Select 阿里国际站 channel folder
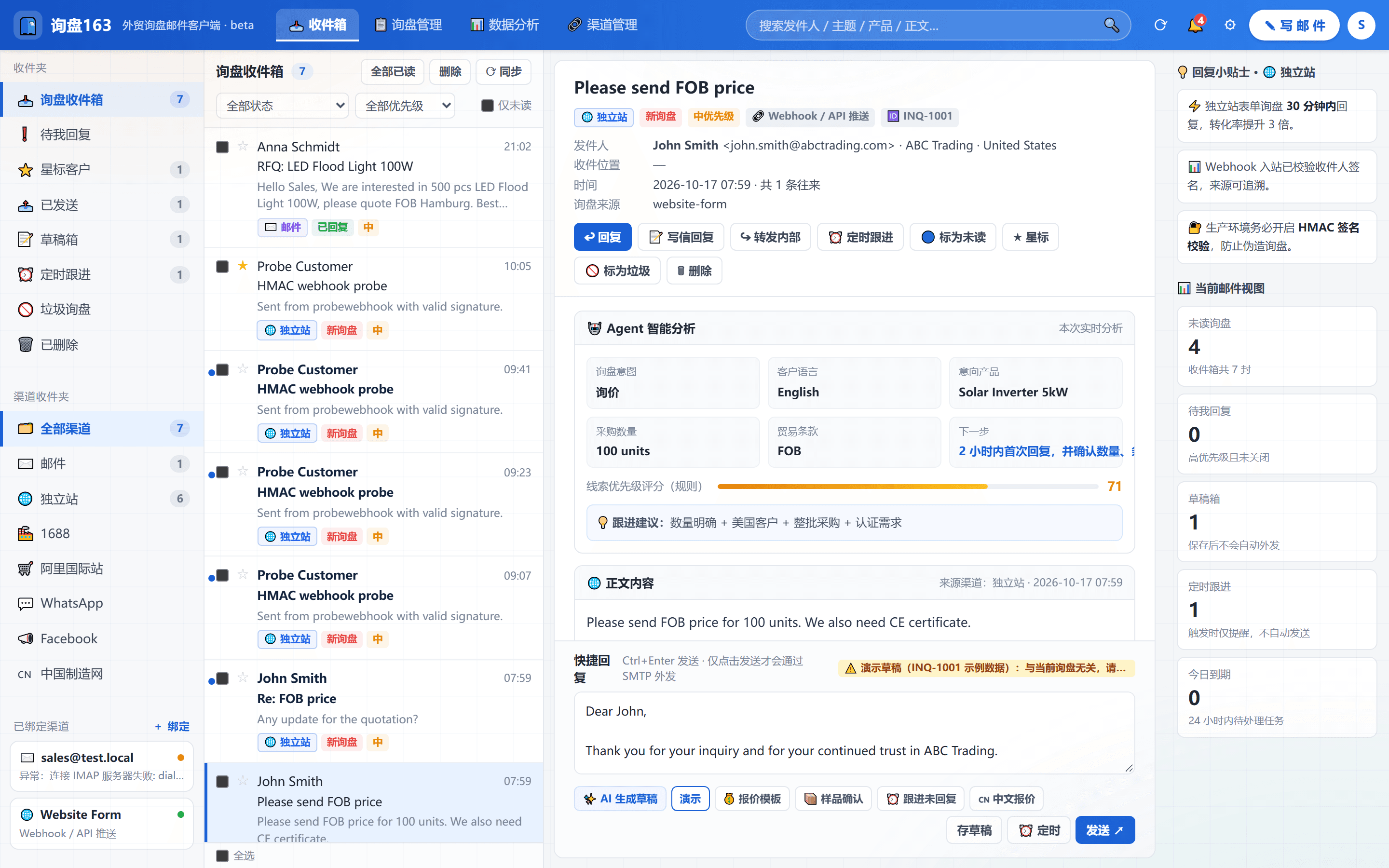The image size is (1389, 868). [x=102, y=569]
